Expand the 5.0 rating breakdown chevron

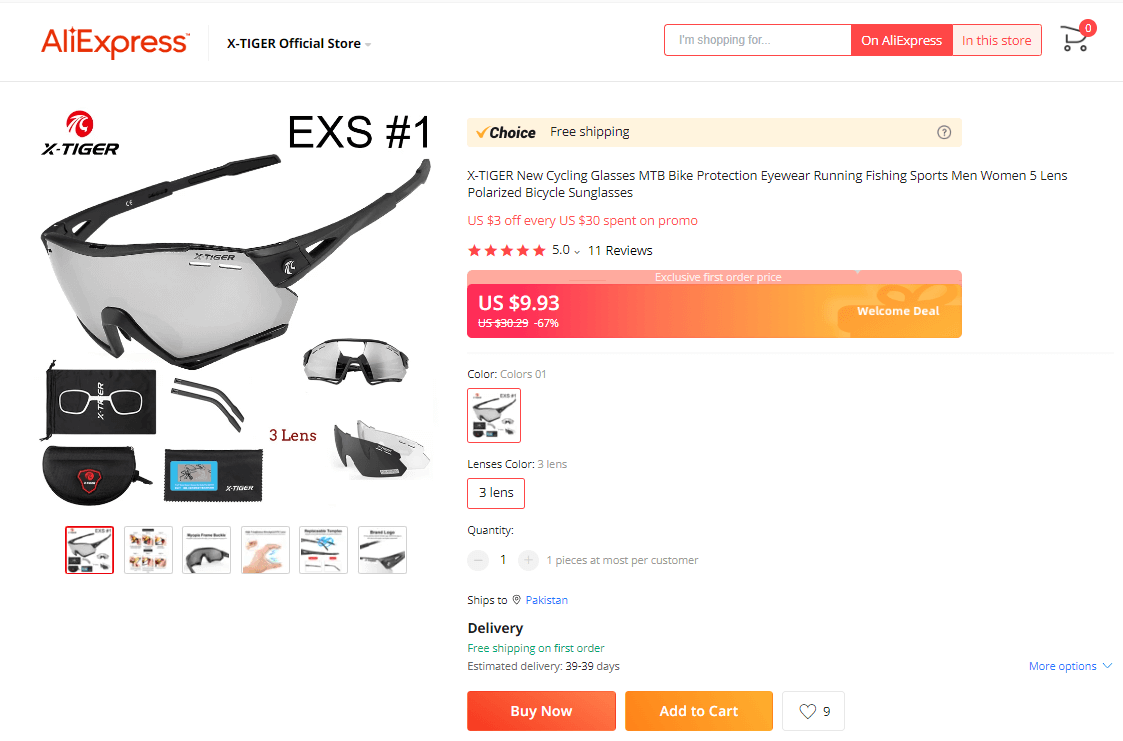(x=577, y=252)
